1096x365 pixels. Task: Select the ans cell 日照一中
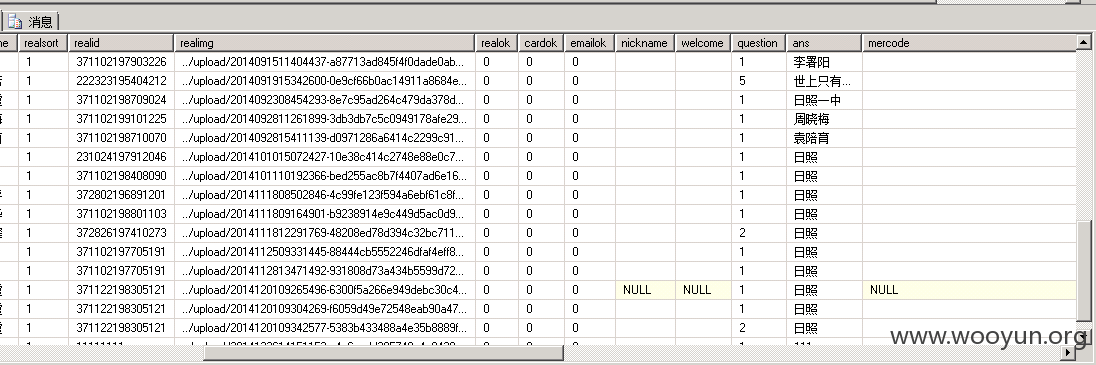point(824,100)
